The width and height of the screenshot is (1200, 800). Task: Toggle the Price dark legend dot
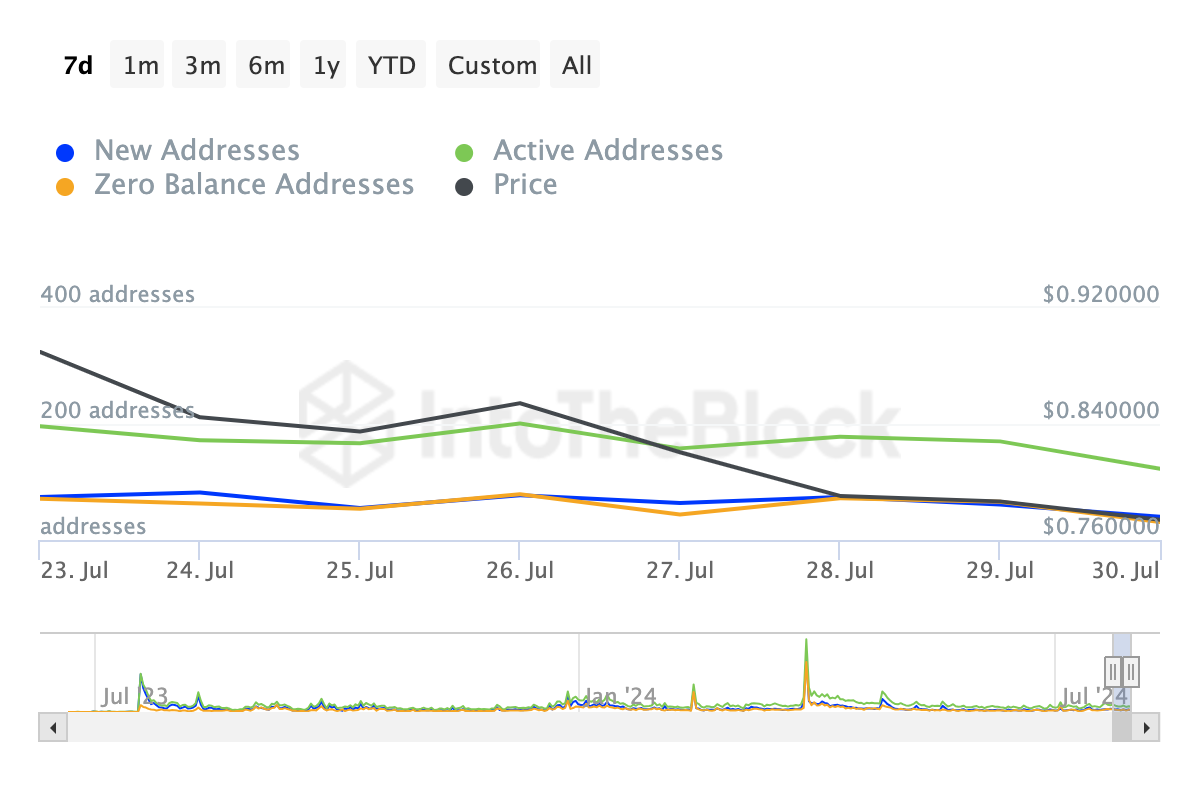[x=464, y=187]
